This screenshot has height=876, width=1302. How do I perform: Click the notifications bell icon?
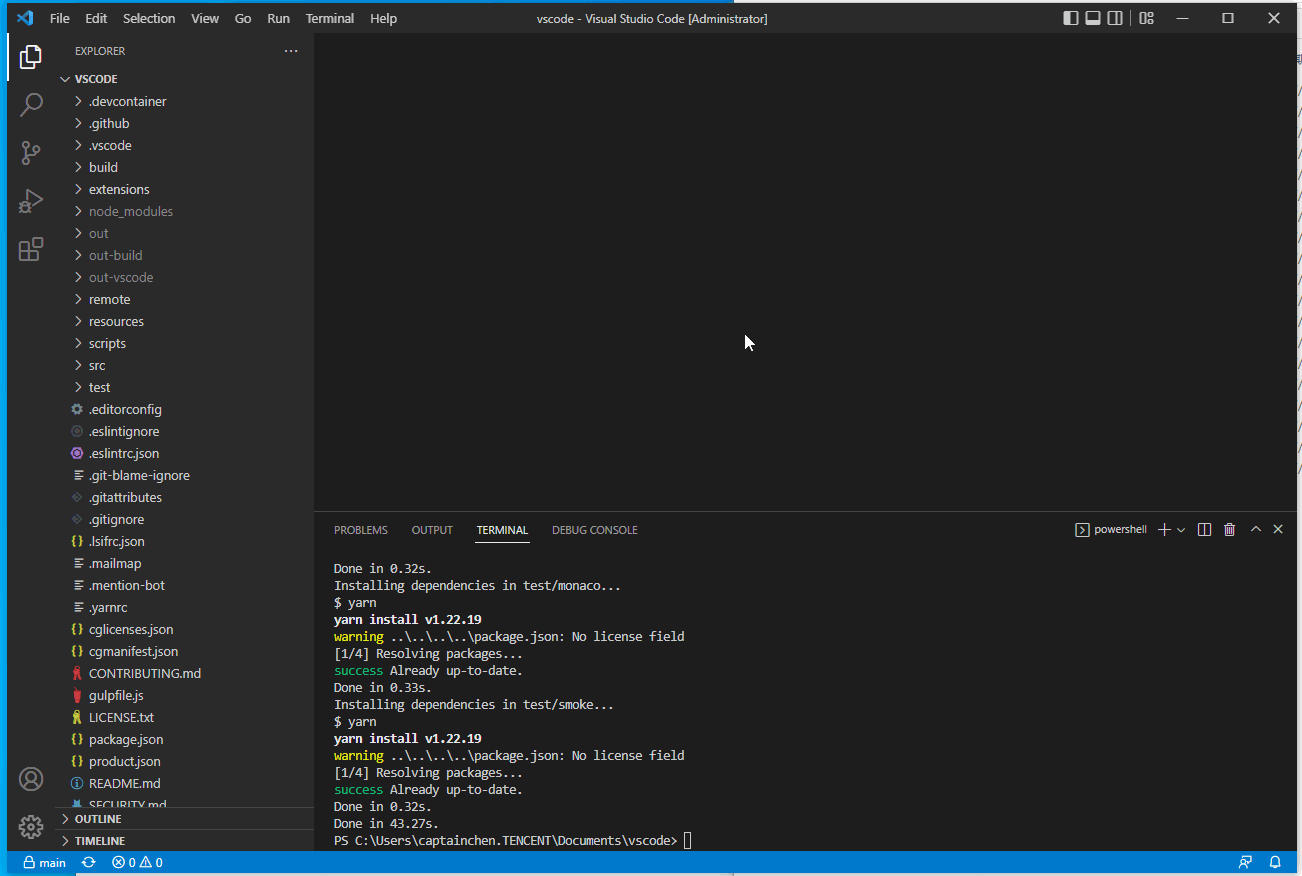click(x=1275, y=862)
